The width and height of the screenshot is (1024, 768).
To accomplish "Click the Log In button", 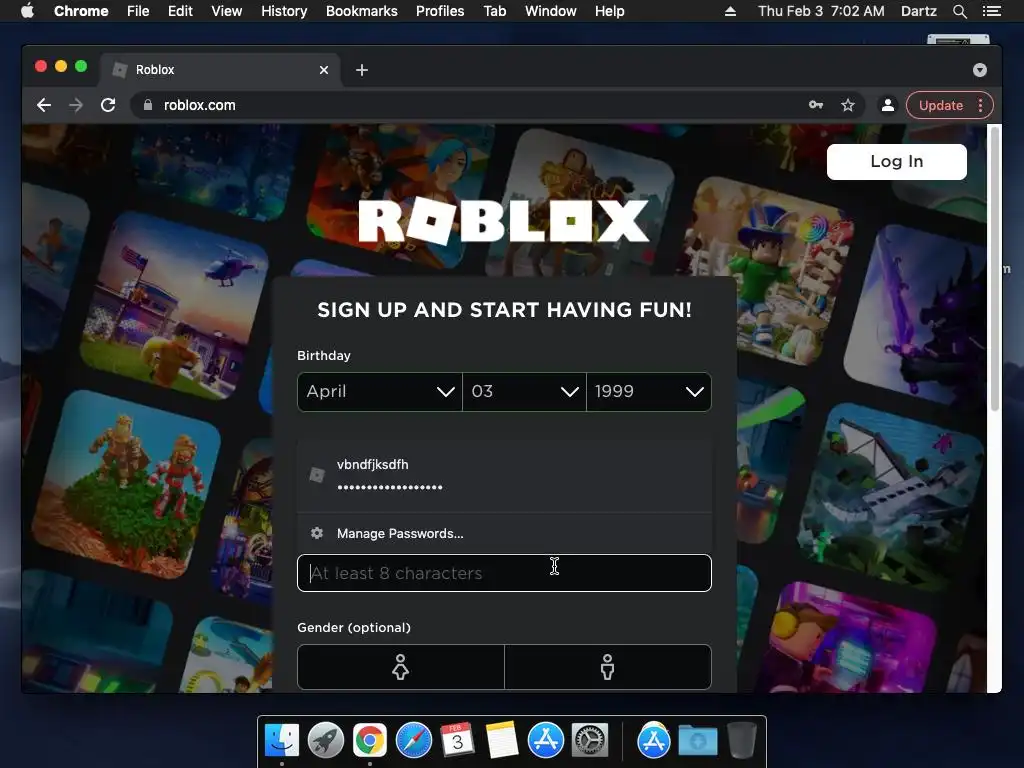I will (x=897, y=161).
